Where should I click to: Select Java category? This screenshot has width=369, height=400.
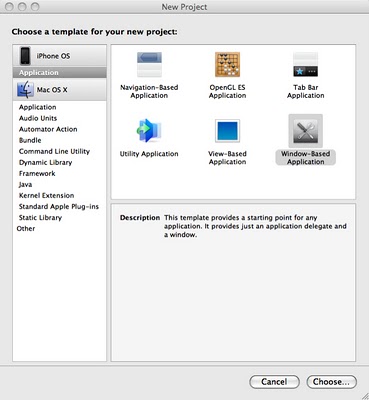coord(60,184)
